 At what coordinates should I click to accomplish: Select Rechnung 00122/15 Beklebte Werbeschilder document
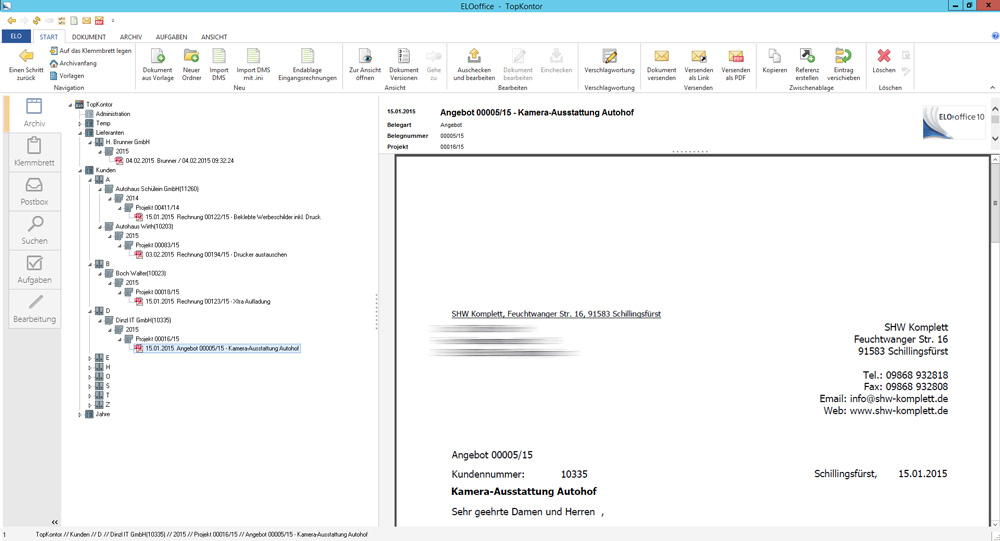[233, 217]
